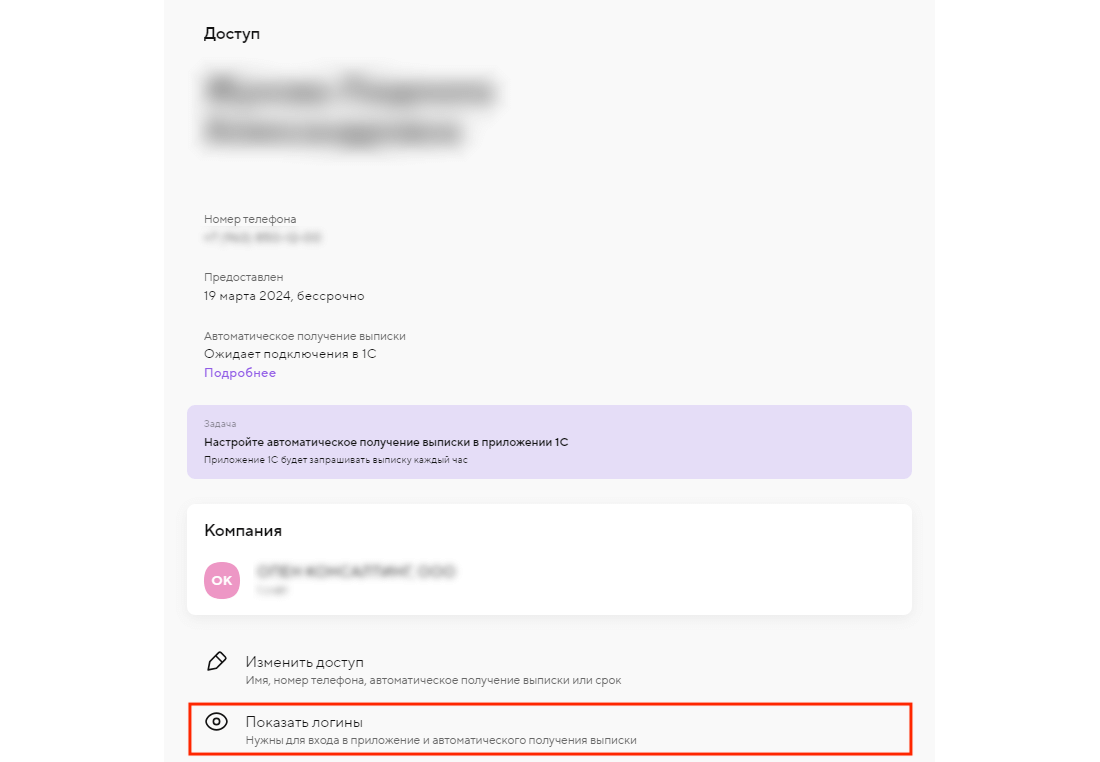The height and width of the screenshot is (762, 1100).
Task: Click the pink OK company avatar
Action: coord(222,580)
